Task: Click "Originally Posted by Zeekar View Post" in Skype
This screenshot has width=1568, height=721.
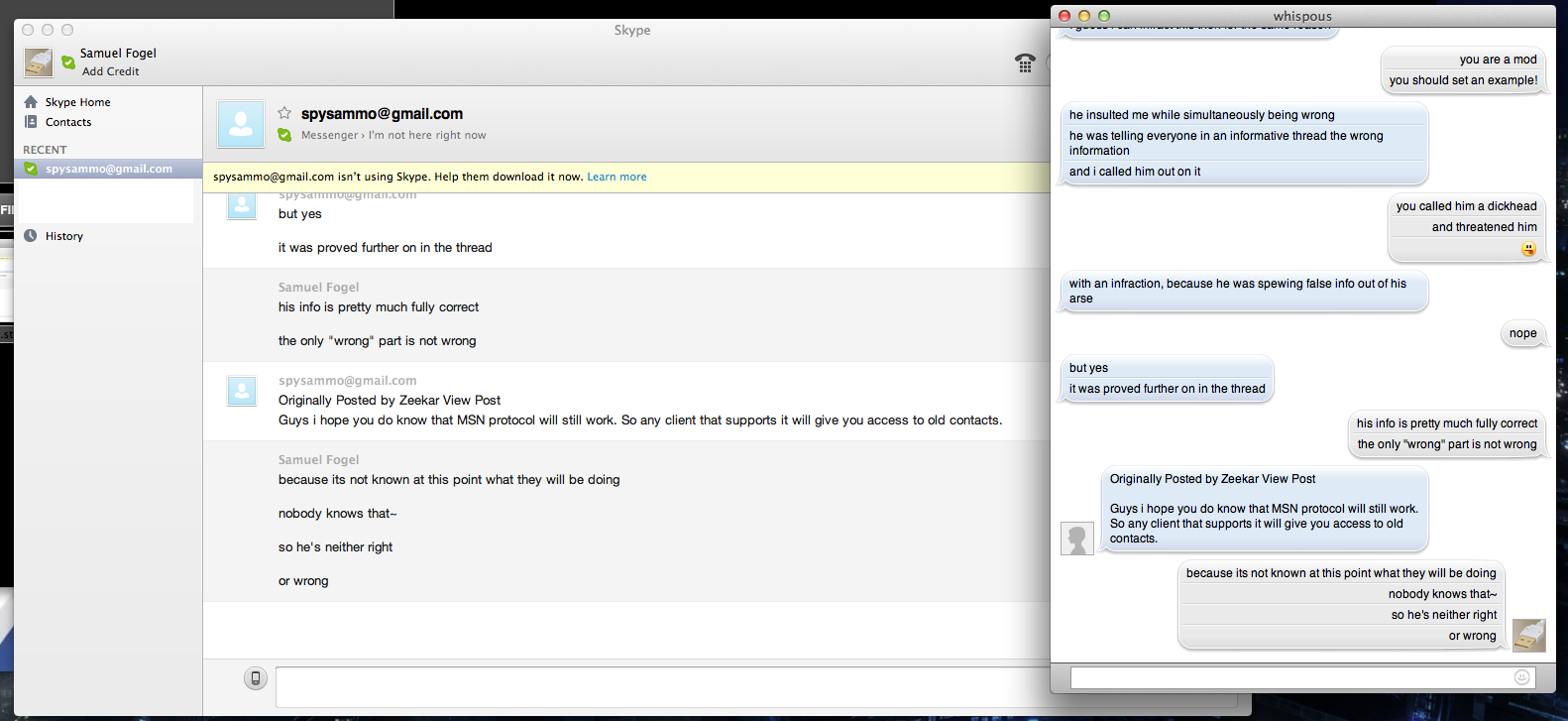Action: [390, 401]
